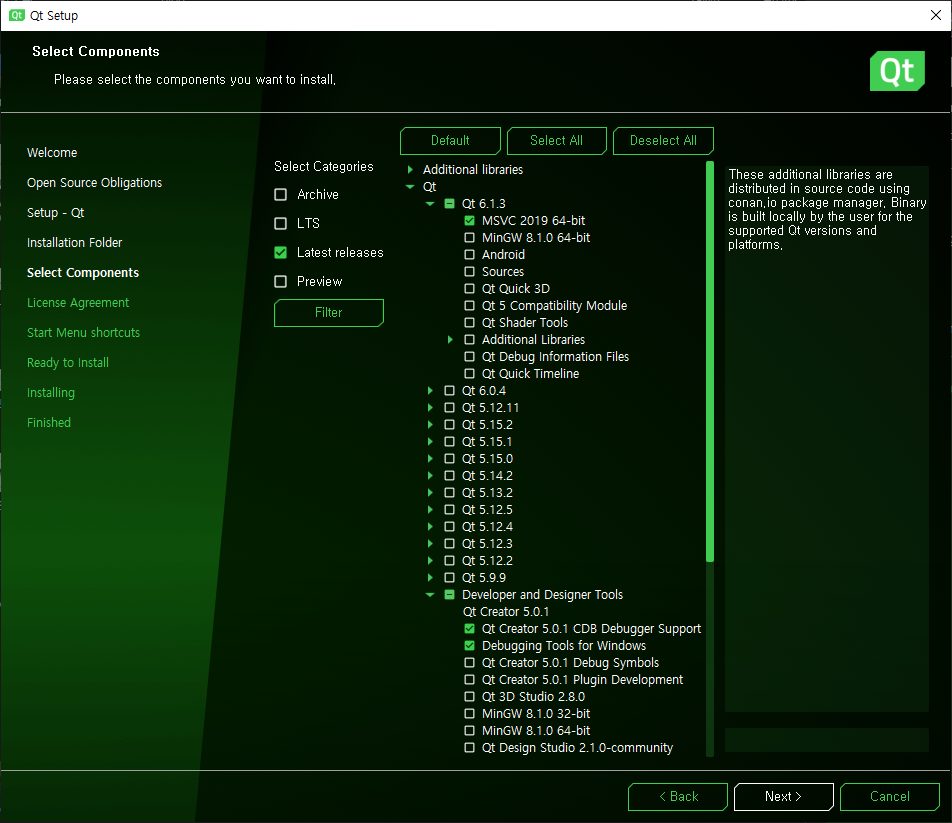Enable the Archive category checkbox

coord(280,194)
